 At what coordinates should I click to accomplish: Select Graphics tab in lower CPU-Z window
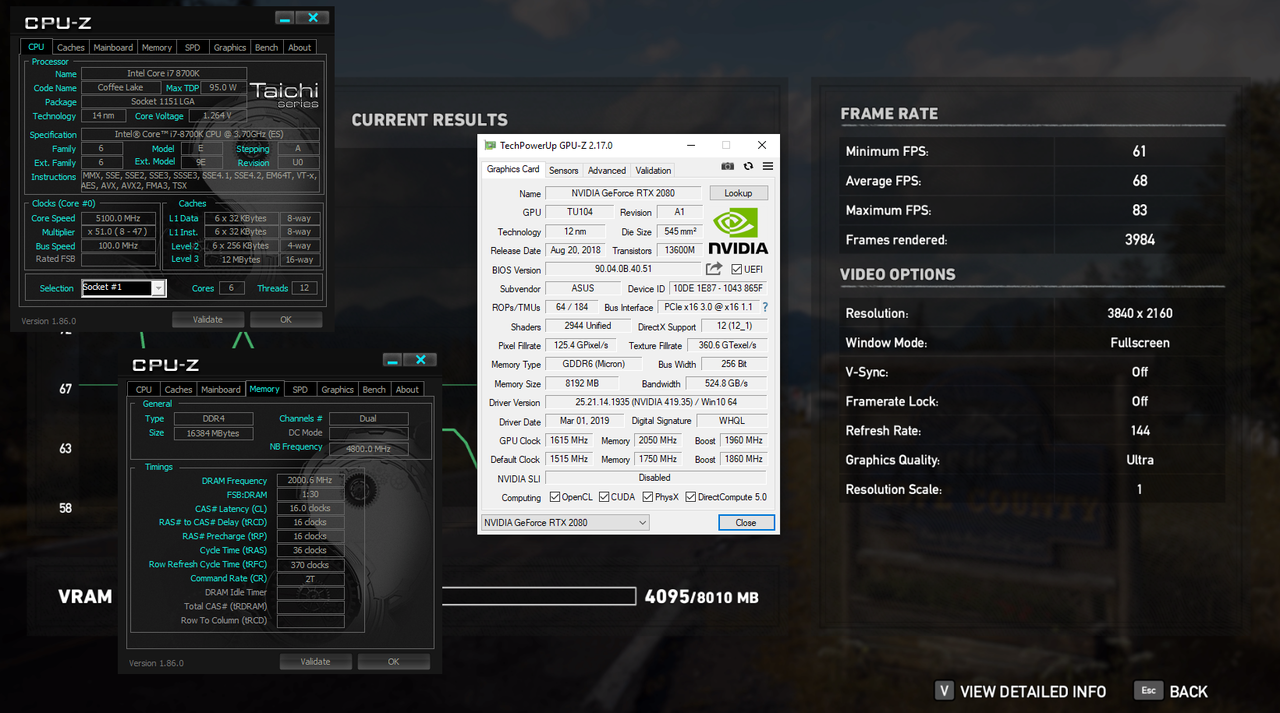click(337, 389)
